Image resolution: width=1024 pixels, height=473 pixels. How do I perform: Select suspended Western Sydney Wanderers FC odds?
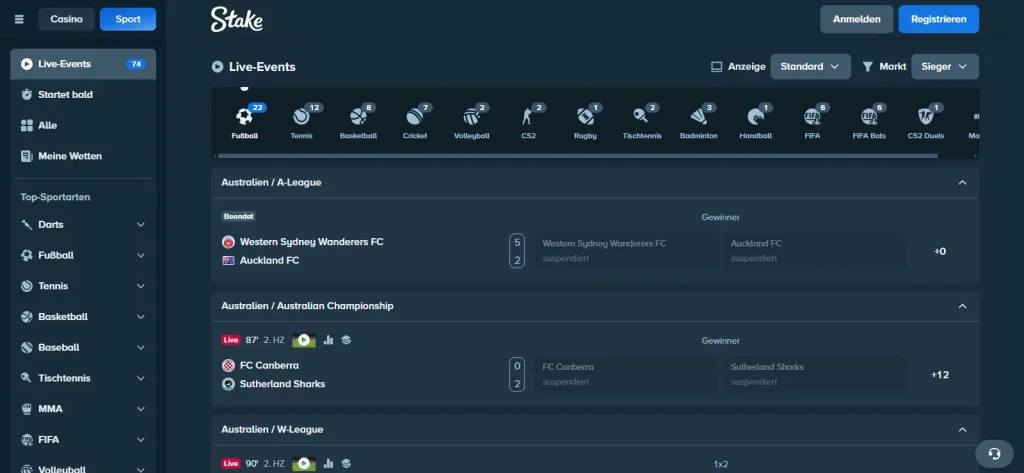click(626, 251)
